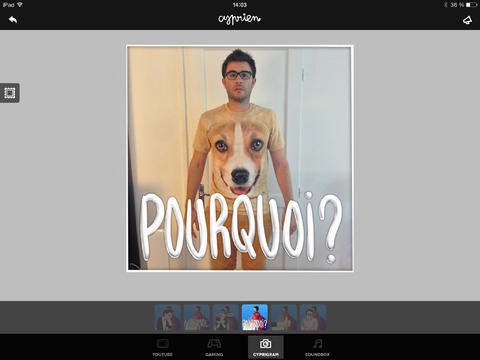Choose the second overlay thumbnail
Screen dimensions: 480x360
click(197, 317)
